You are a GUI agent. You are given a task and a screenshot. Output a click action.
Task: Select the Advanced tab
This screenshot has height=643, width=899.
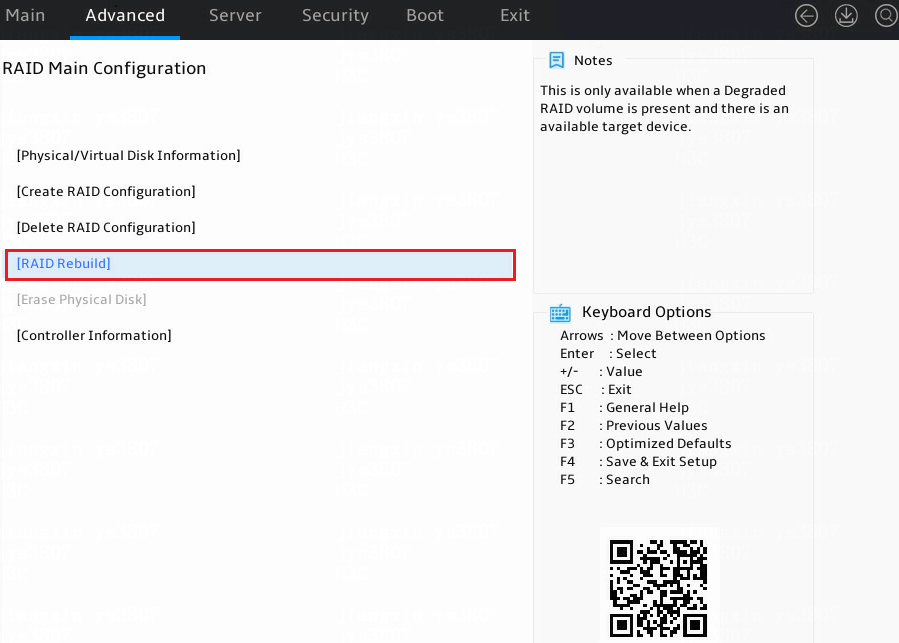click(x=125, y=15)
